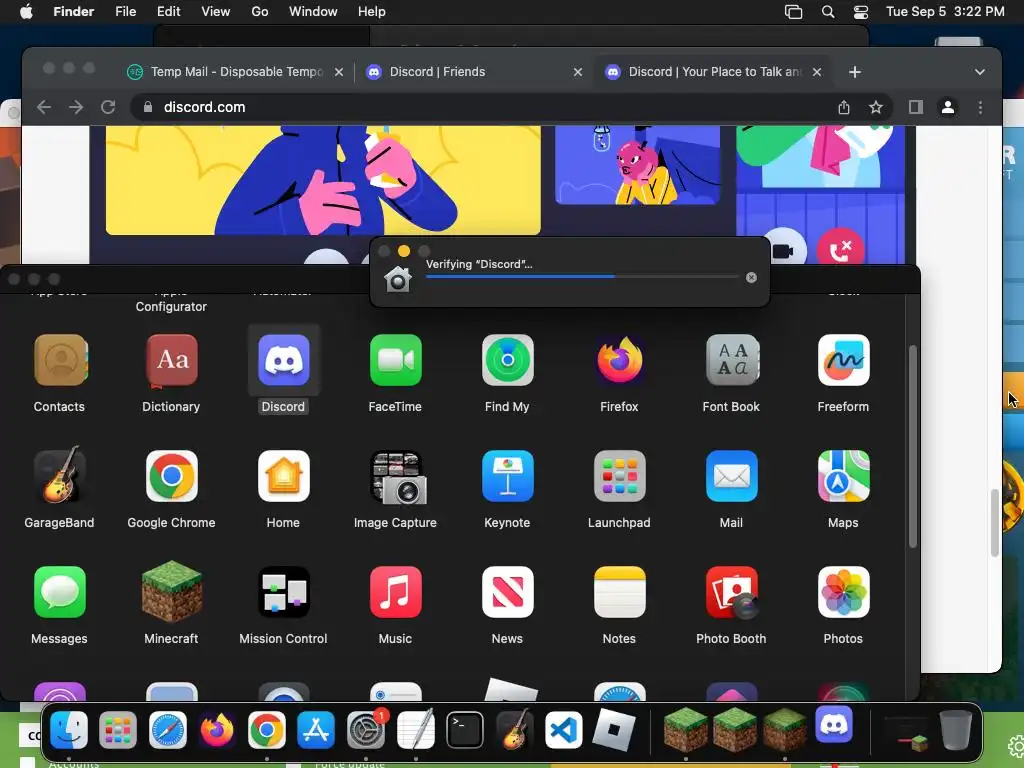The width and height of the screenshot is (1024, 768).
Task: Open Finder from the Dock
Action: [x=69, y=729]
